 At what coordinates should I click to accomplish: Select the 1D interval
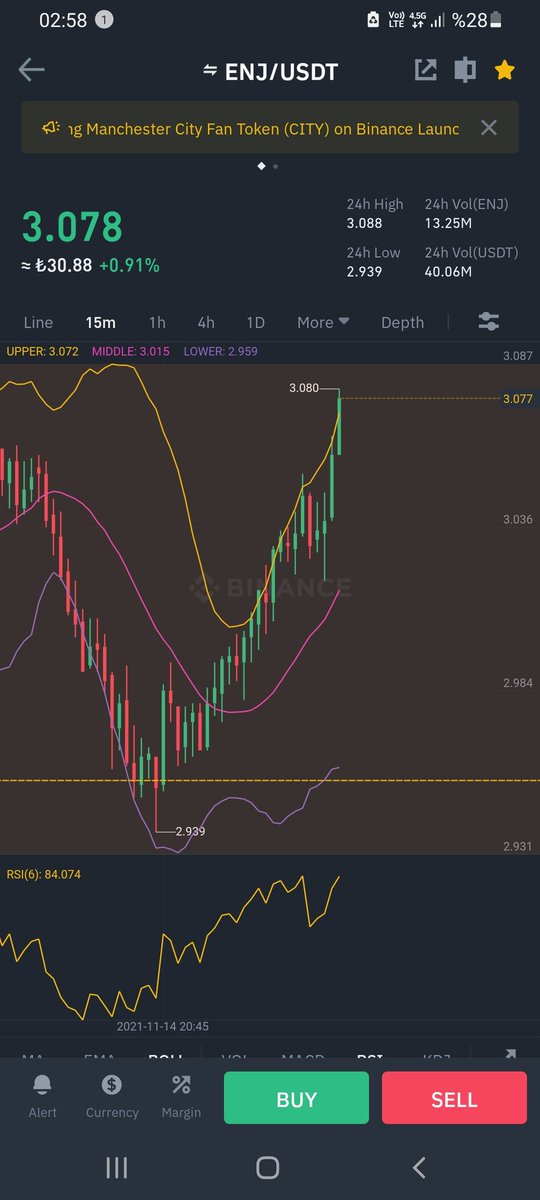pyautogui.click(x=255, y=322)
